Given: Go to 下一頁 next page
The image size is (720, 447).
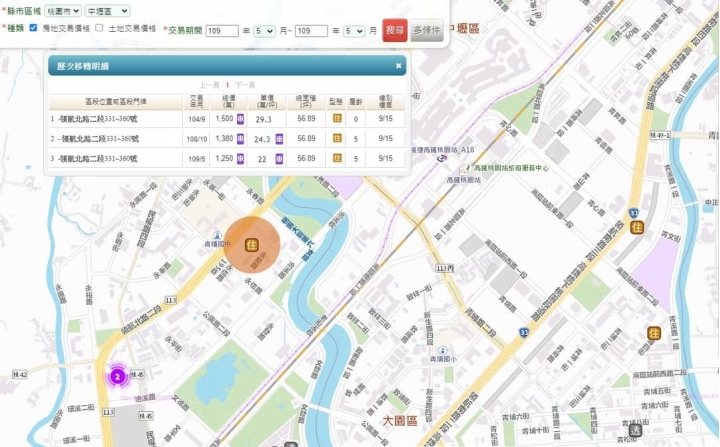Looking at the screenshot, I should pyautogui.click(x=245, y=85).
